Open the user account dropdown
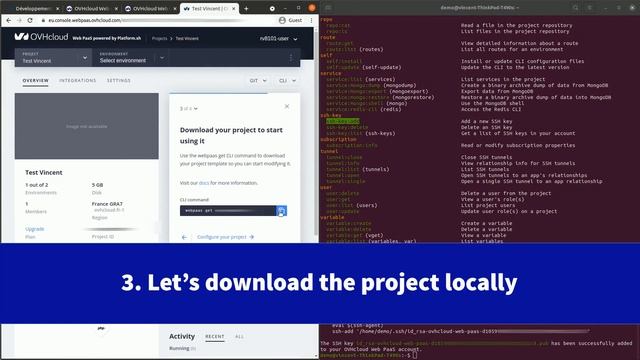 tap(278, 38)
